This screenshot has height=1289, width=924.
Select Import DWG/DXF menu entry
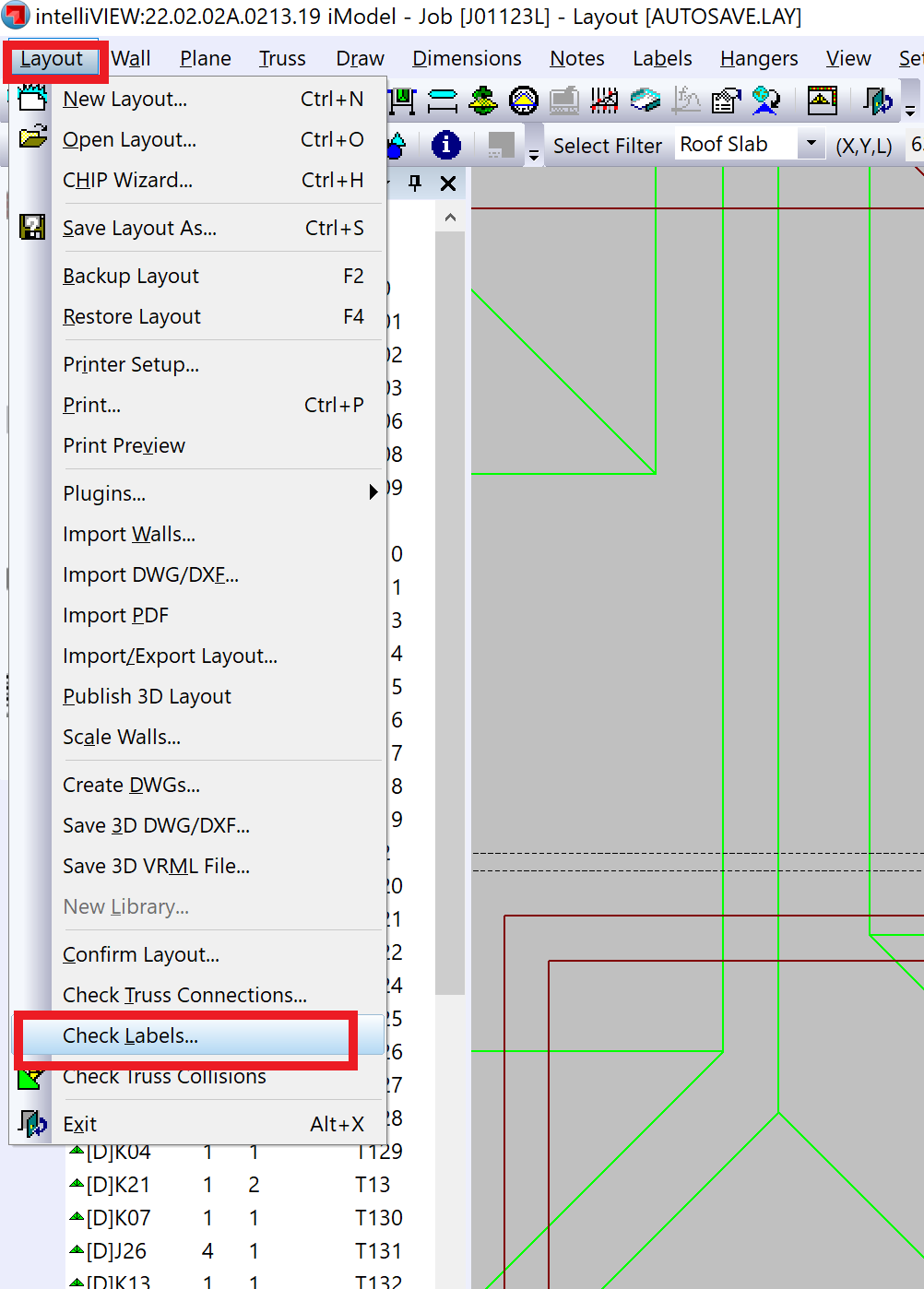click(150, 575)
